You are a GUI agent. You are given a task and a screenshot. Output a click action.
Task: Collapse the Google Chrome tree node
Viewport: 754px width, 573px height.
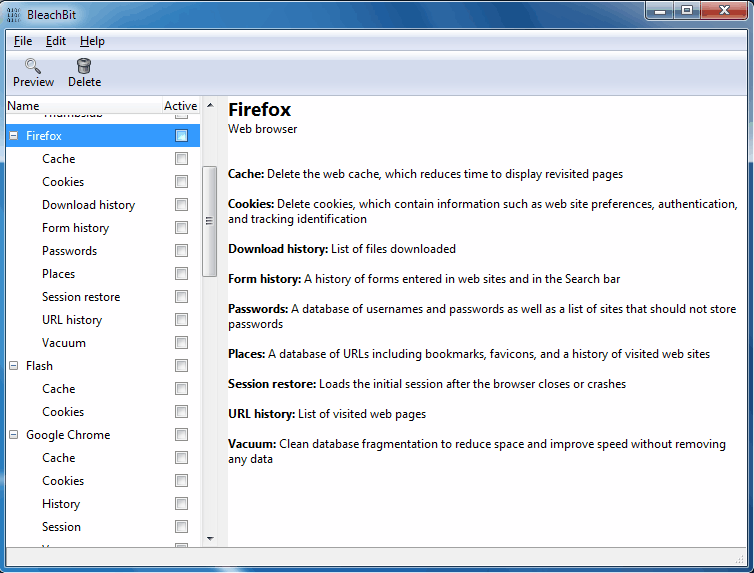[x=14, y=435]
